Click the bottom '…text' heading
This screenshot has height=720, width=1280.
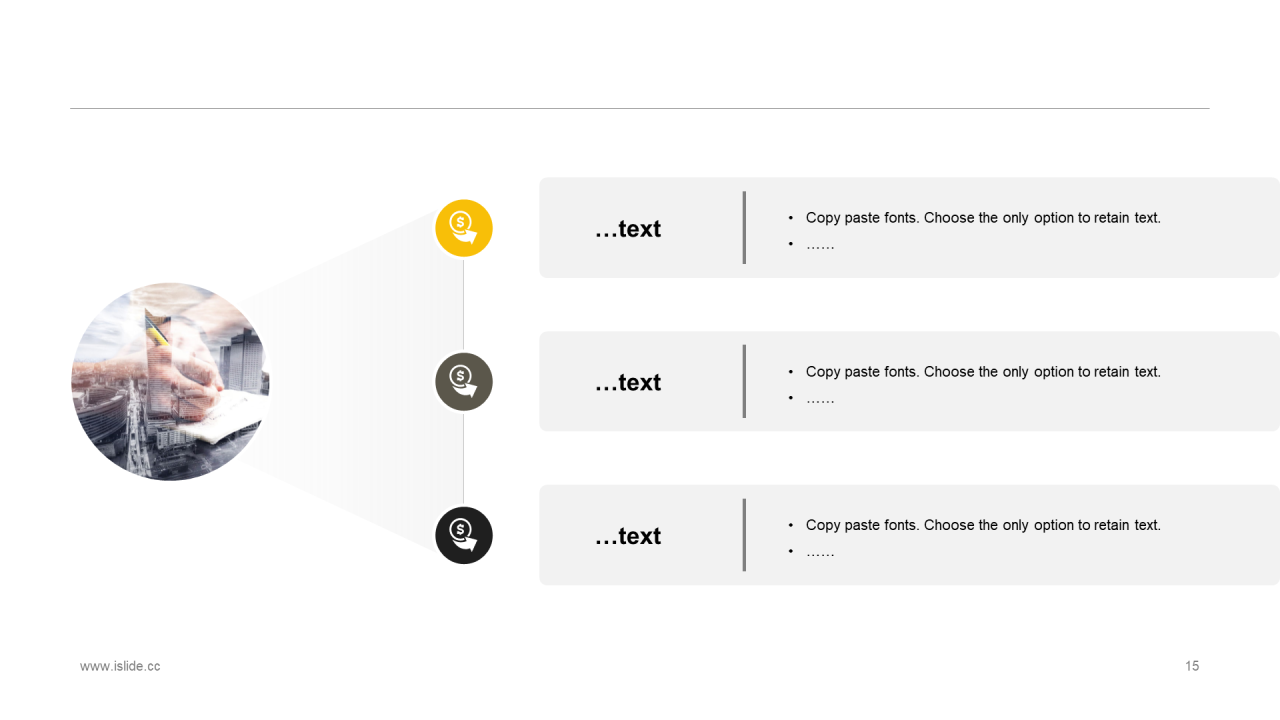pos(628,536)
